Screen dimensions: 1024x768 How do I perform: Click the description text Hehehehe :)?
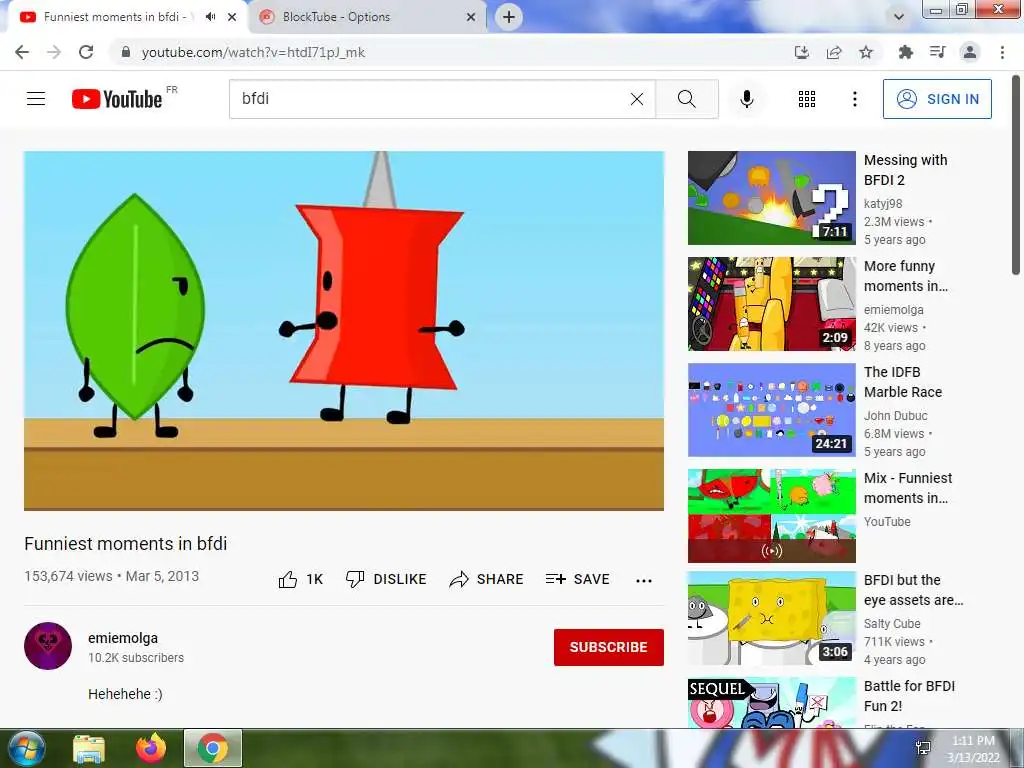coord(125,694)
